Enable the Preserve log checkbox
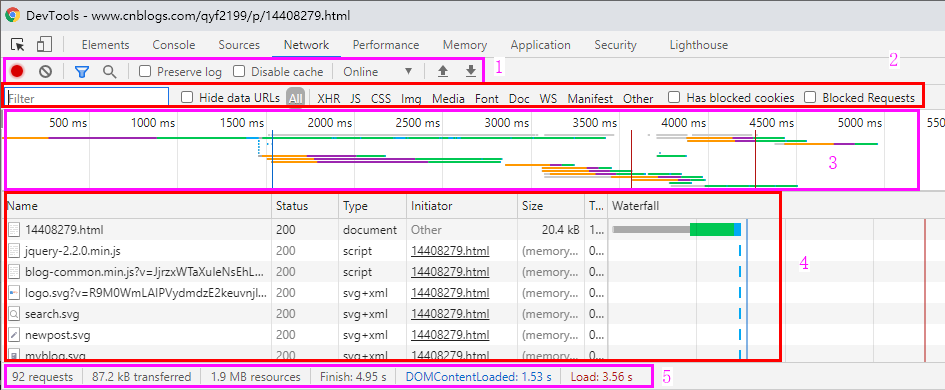The width and height of the screenshot is (945, 390). pyautogui.click(x=145, y=71)
